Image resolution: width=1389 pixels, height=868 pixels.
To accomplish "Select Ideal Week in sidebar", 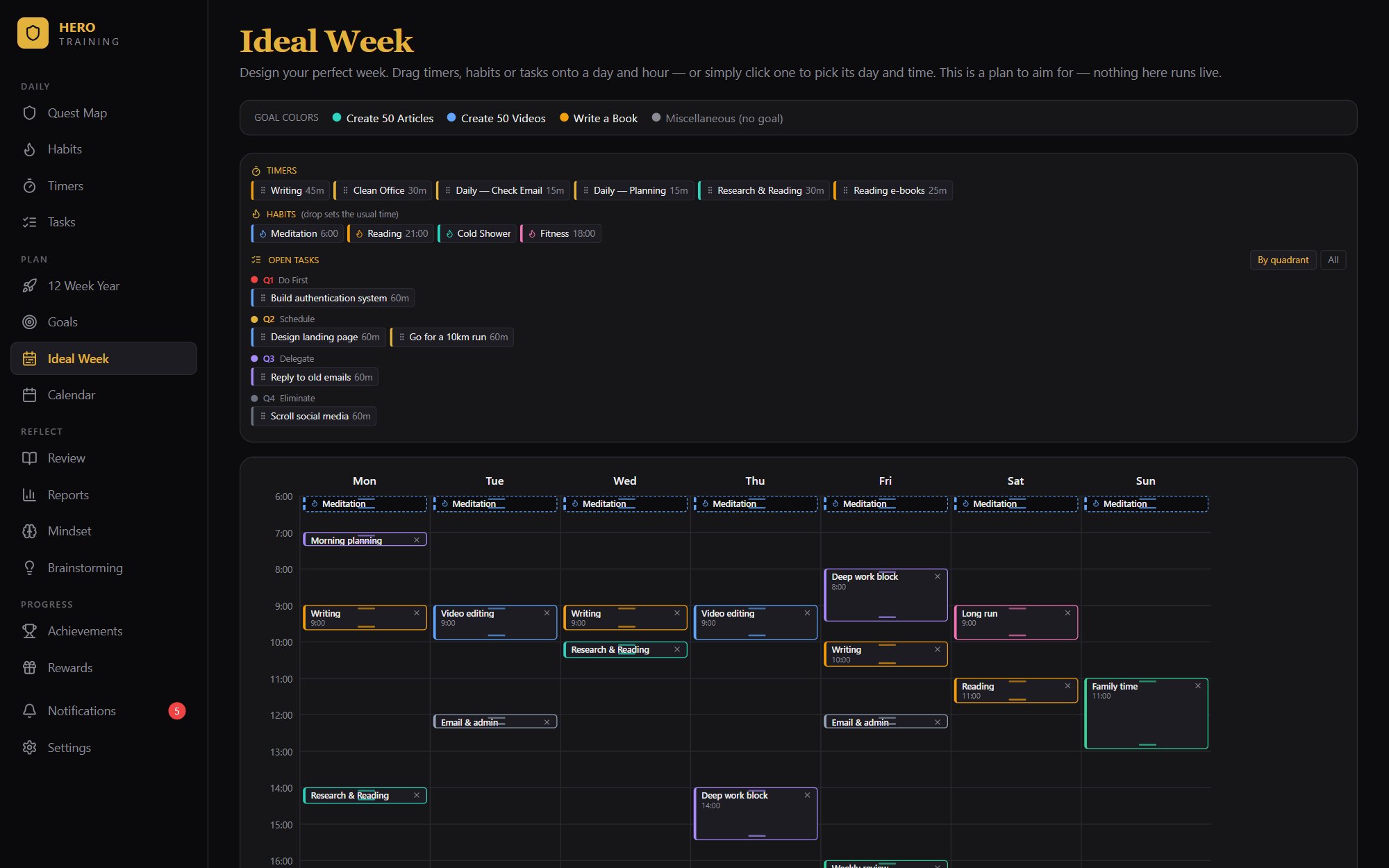I will [x=103, y=359].
